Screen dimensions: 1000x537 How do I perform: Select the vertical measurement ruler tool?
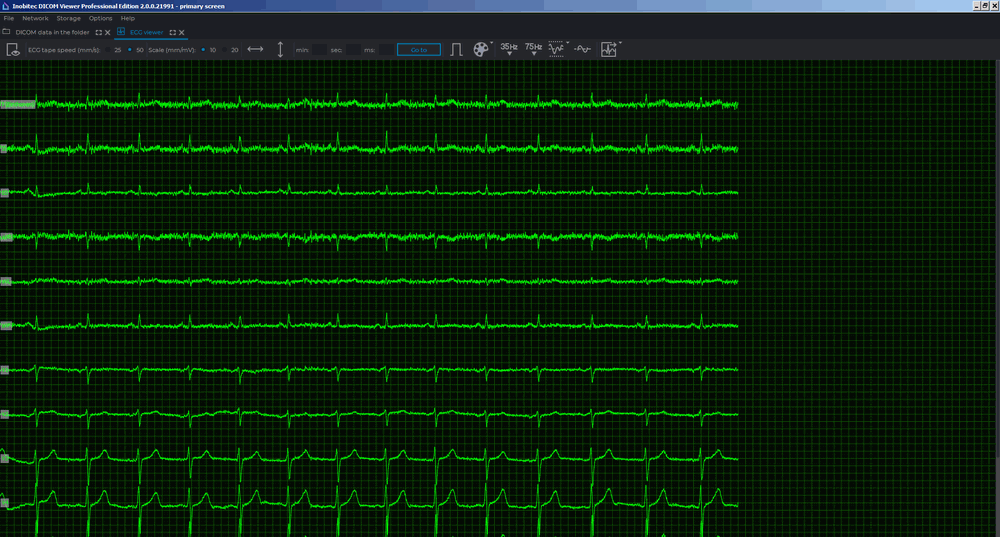point(280,50)
